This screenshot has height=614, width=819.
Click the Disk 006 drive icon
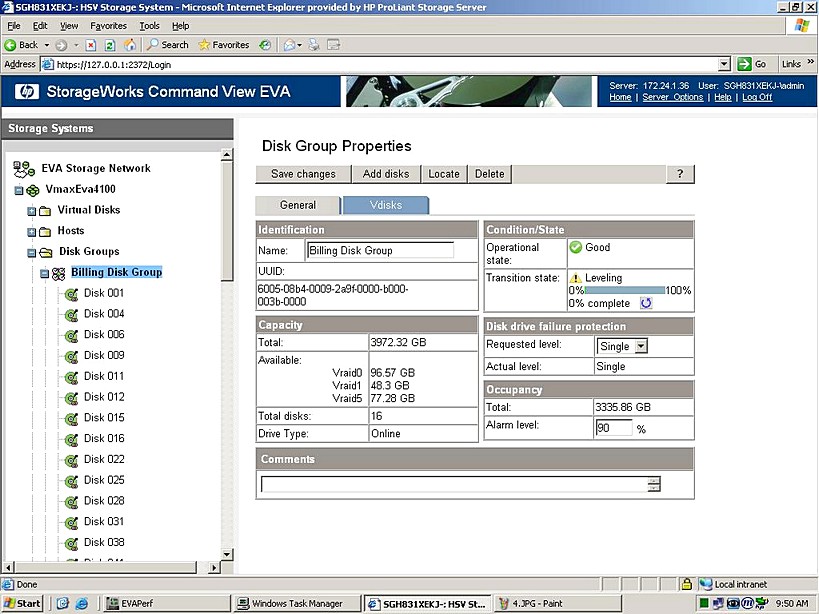(72, 336)
